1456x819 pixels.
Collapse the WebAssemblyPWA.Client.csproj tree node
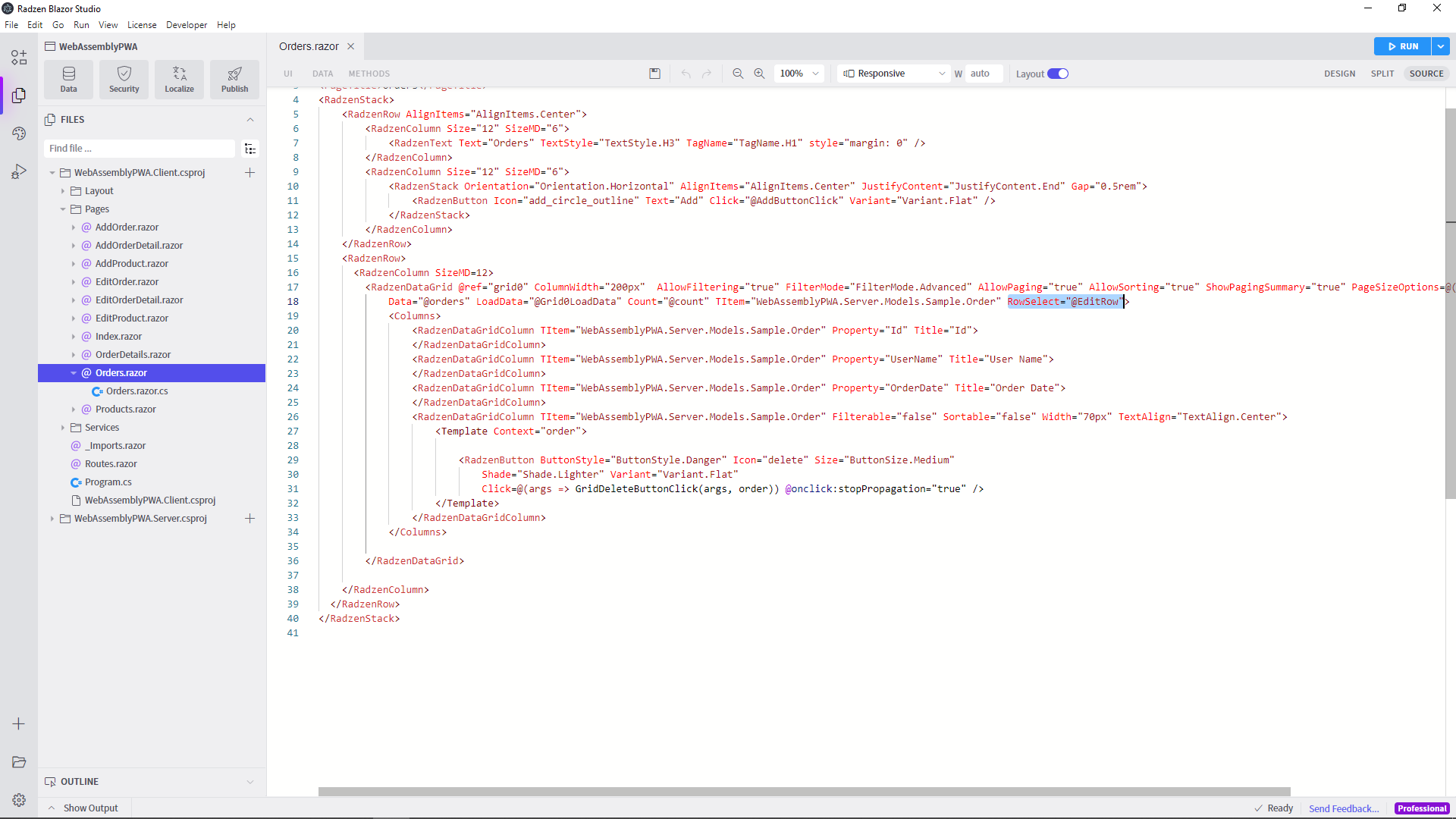point(52,173)
